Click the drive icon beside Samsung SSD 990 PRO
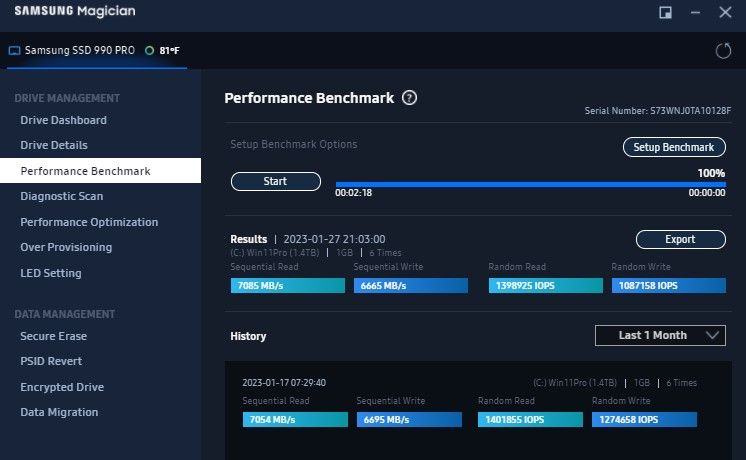The image size is (746, 460). (14, 50)
